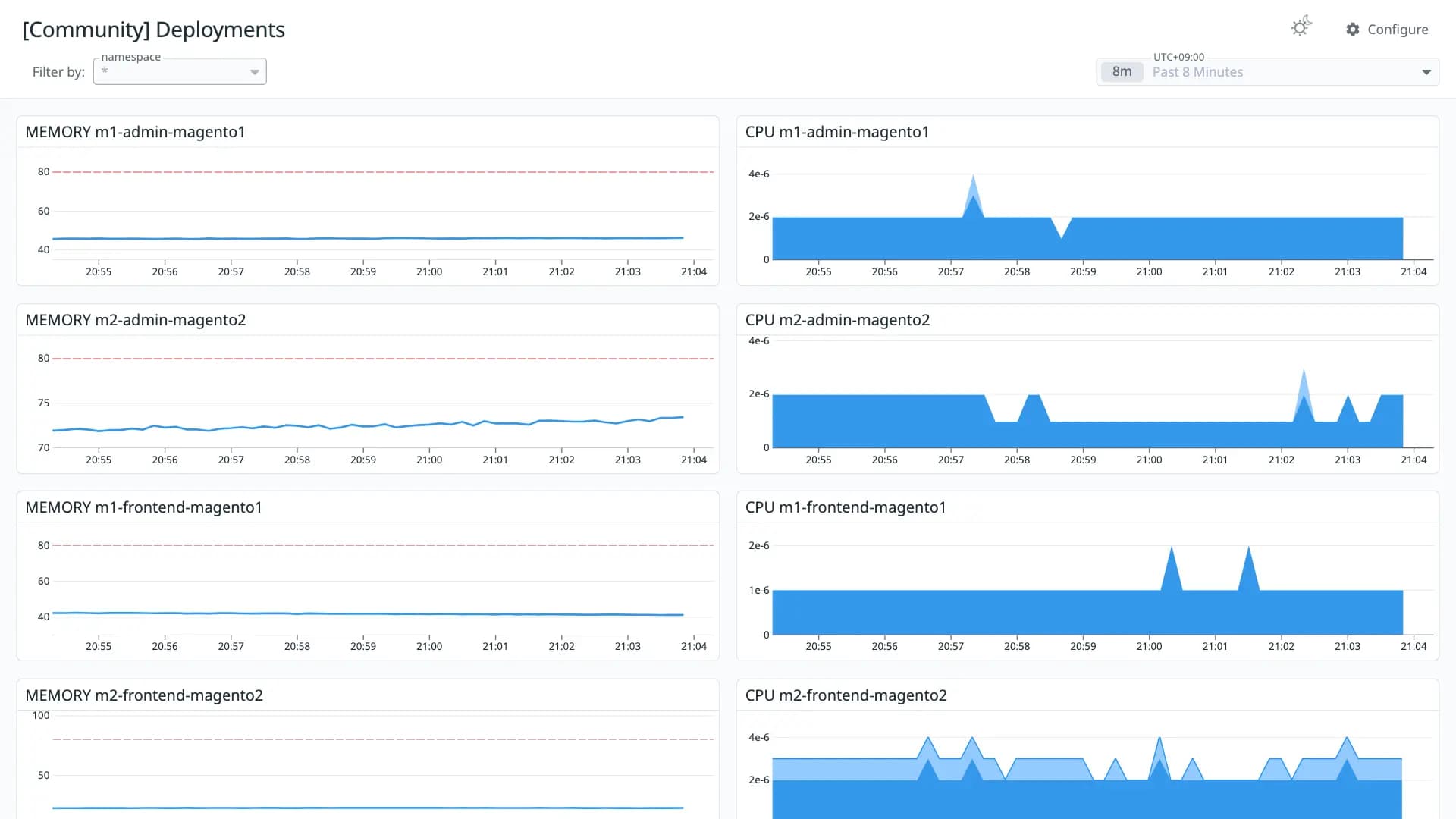This screenshot has width=1456, height=819.
Task: Expand the time range dropdown arrow
Action: click(1426, 72)
